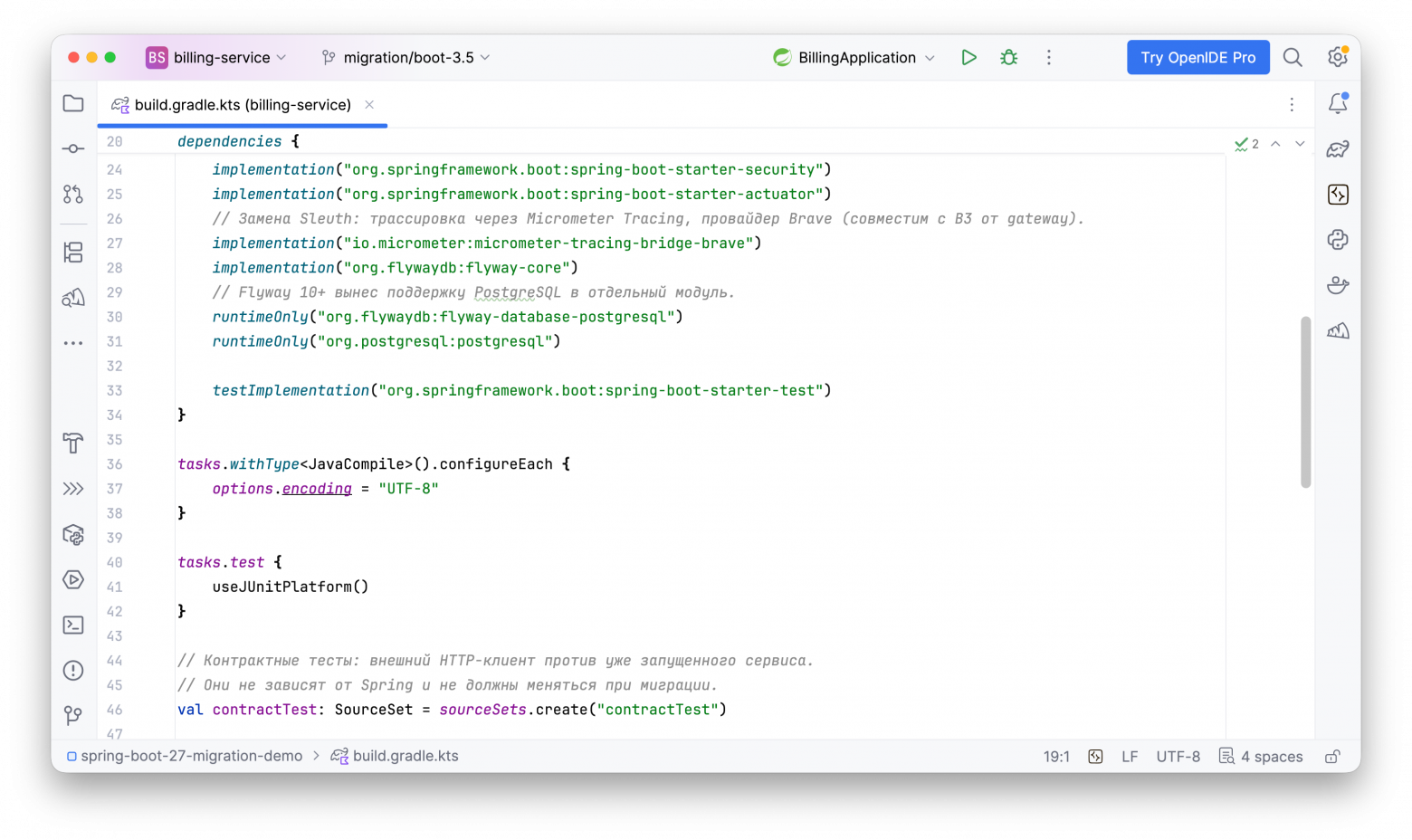This screenshot has height=840, width=1412.
Task: Open the Commit tool window
Action: coord(73,148)
